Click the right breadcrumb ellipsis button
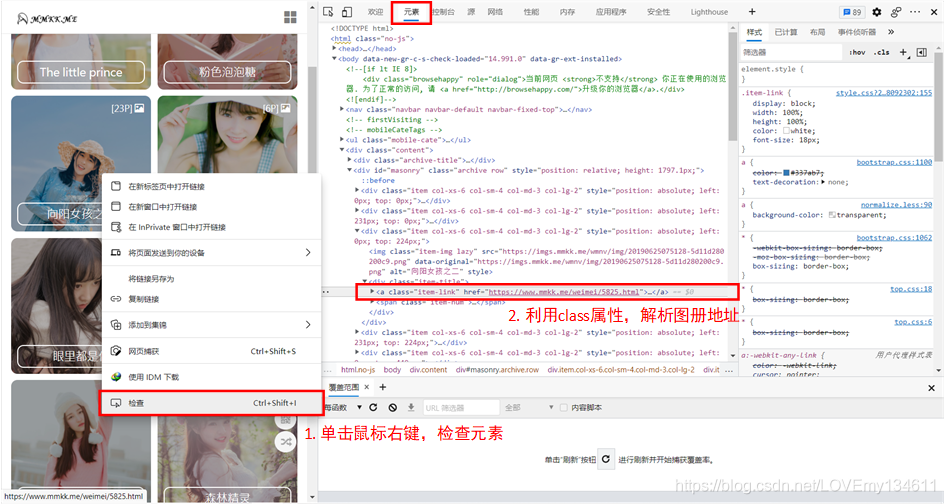Viewport: 945px width, 504px height. pyautogui.click(x=729, y=370)
